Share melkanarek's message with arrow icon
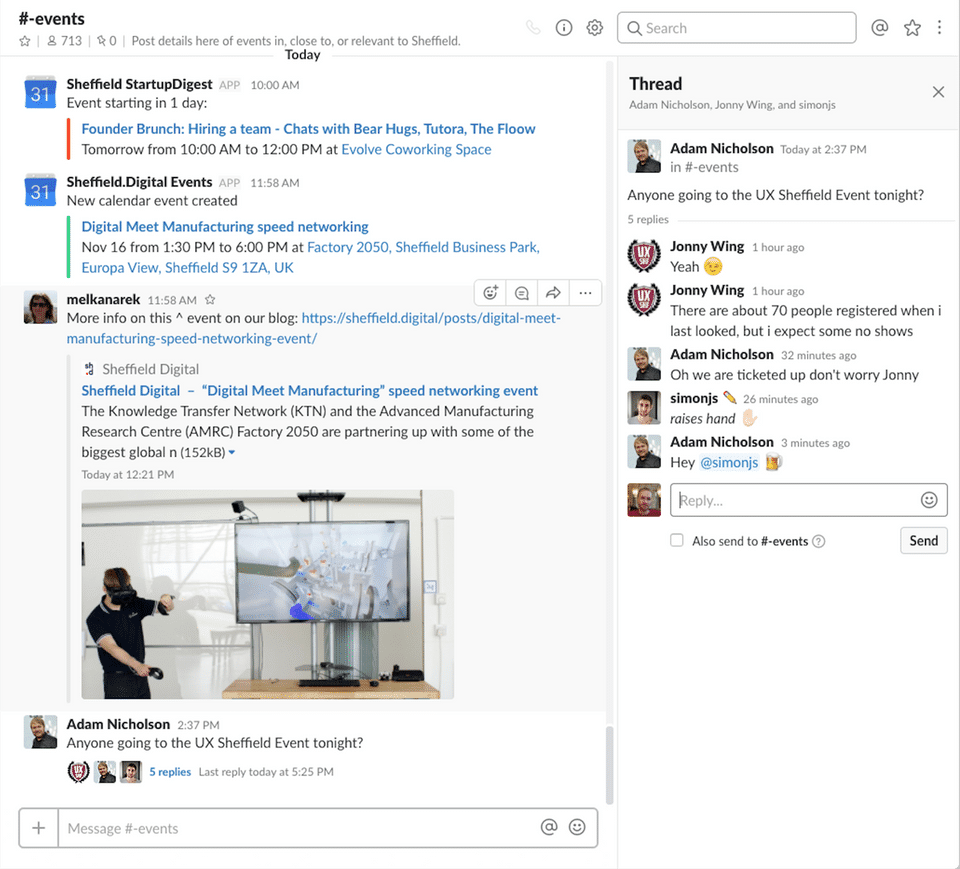The image size is (960, 869). (x=552, y=293)
